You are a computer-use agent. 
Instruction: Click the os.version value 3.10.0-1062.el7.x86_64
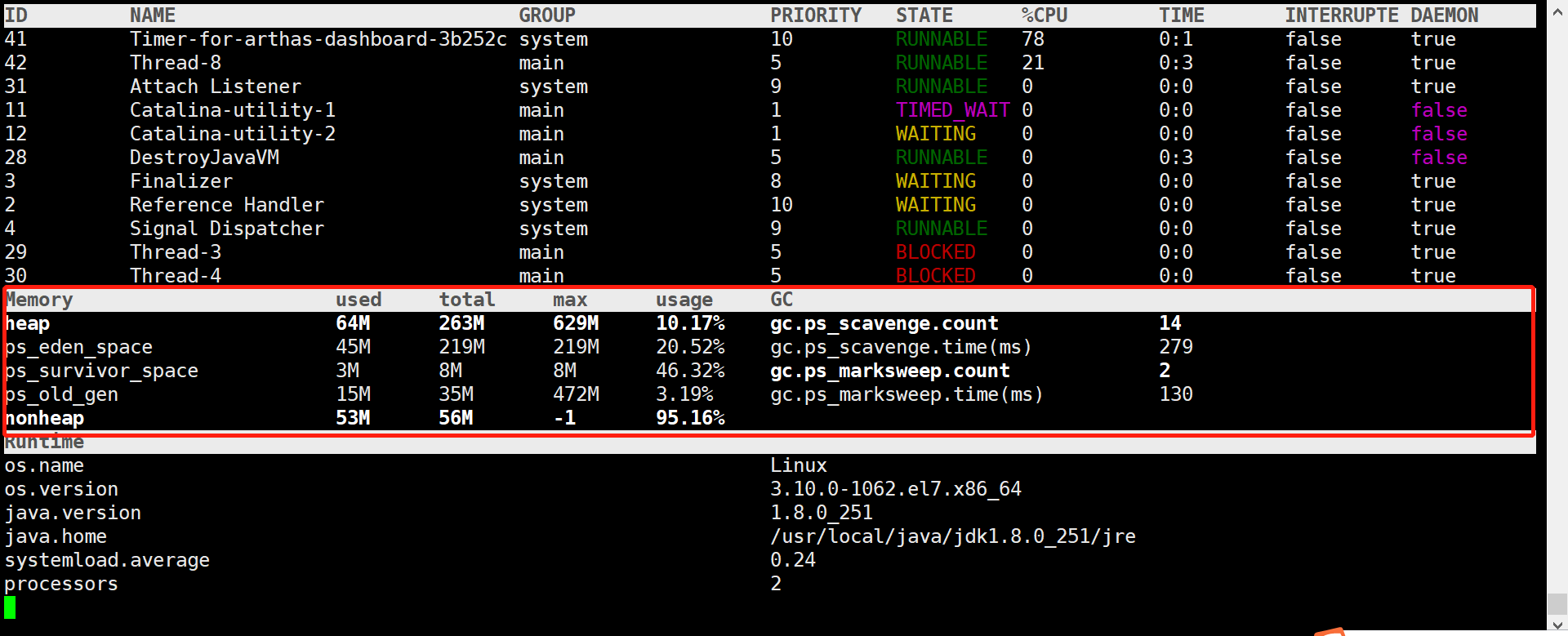[895, 489]
